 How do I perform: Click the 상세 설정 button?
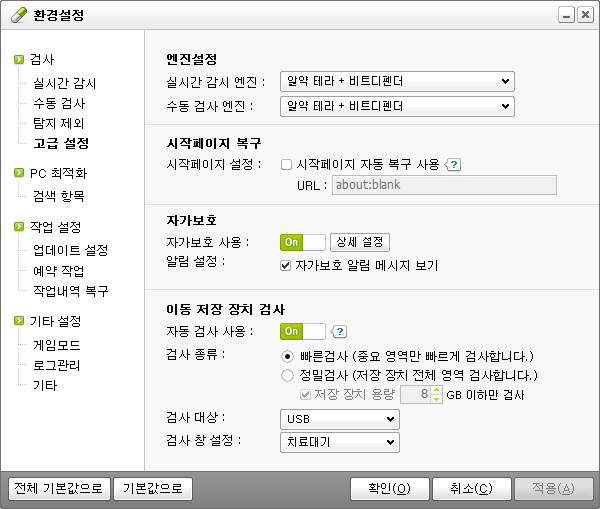[x=359, y=242]
